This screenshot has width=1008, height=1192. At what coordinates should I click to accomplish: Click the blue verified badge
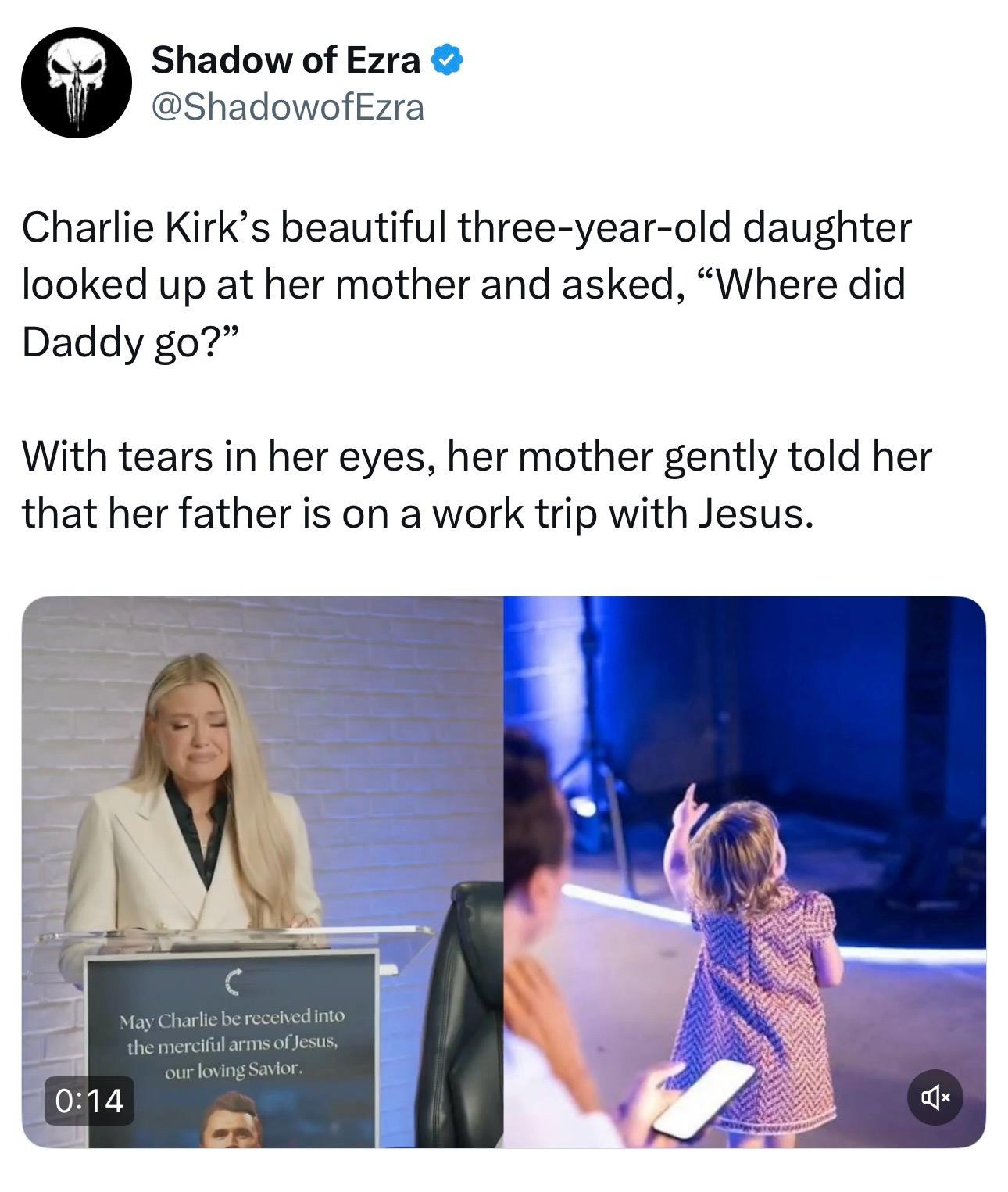pos(449,60)
